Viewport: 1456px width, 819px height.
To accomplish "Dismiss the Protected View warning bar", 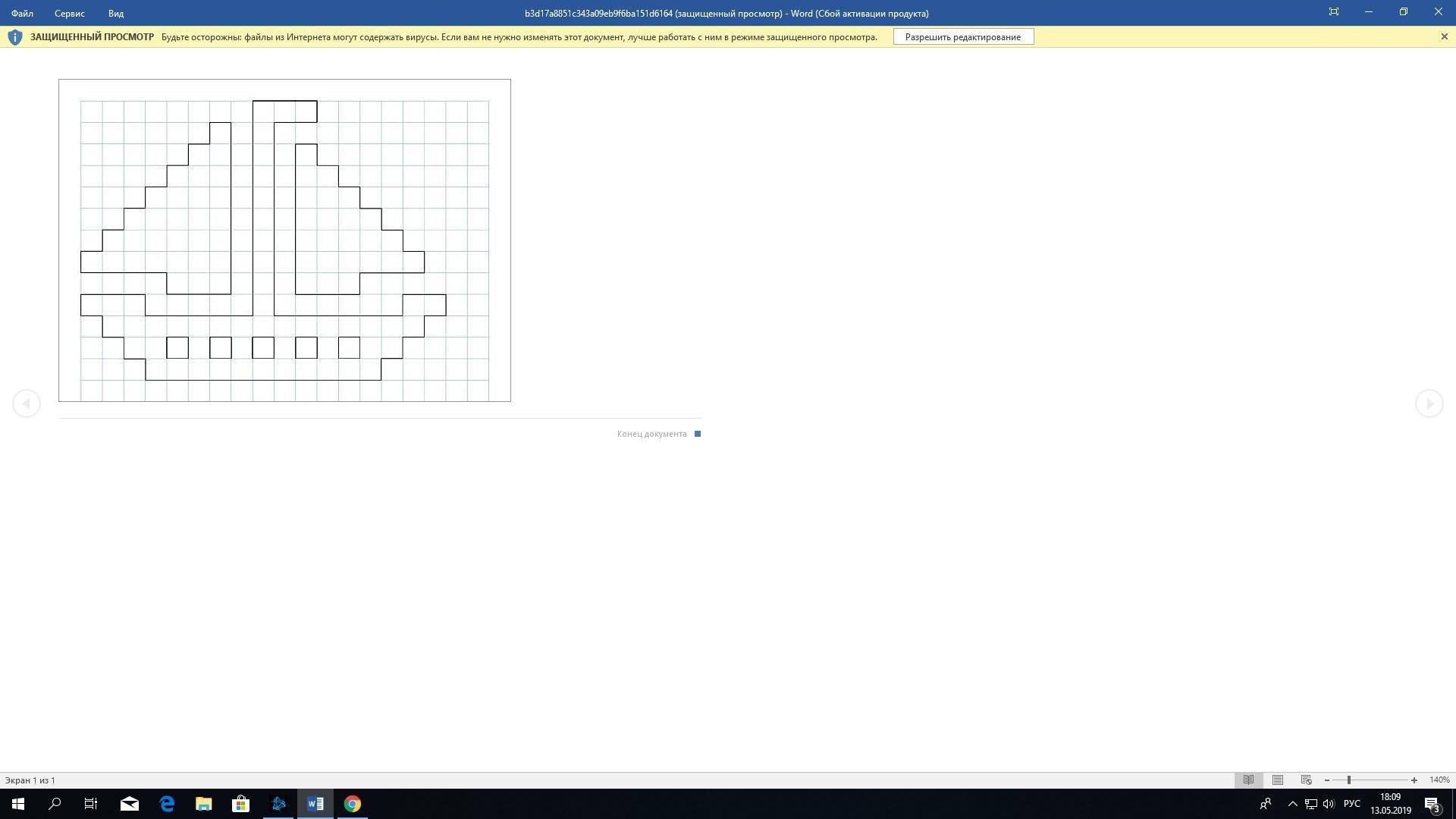I will coord(1444,36).
